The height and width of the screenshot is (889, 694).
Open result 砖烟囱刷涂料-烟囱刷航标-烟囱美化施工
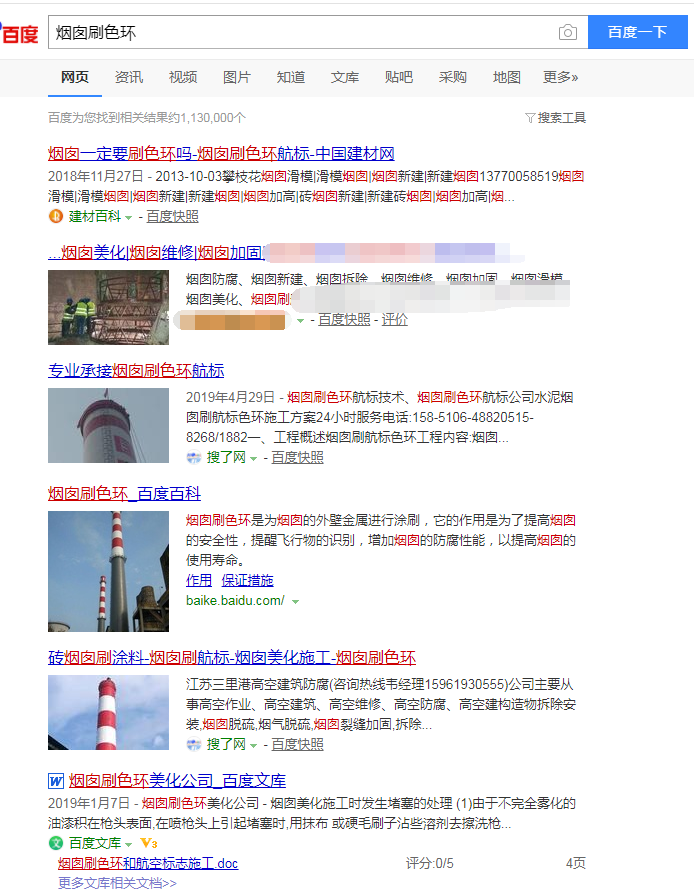[232, 658]
